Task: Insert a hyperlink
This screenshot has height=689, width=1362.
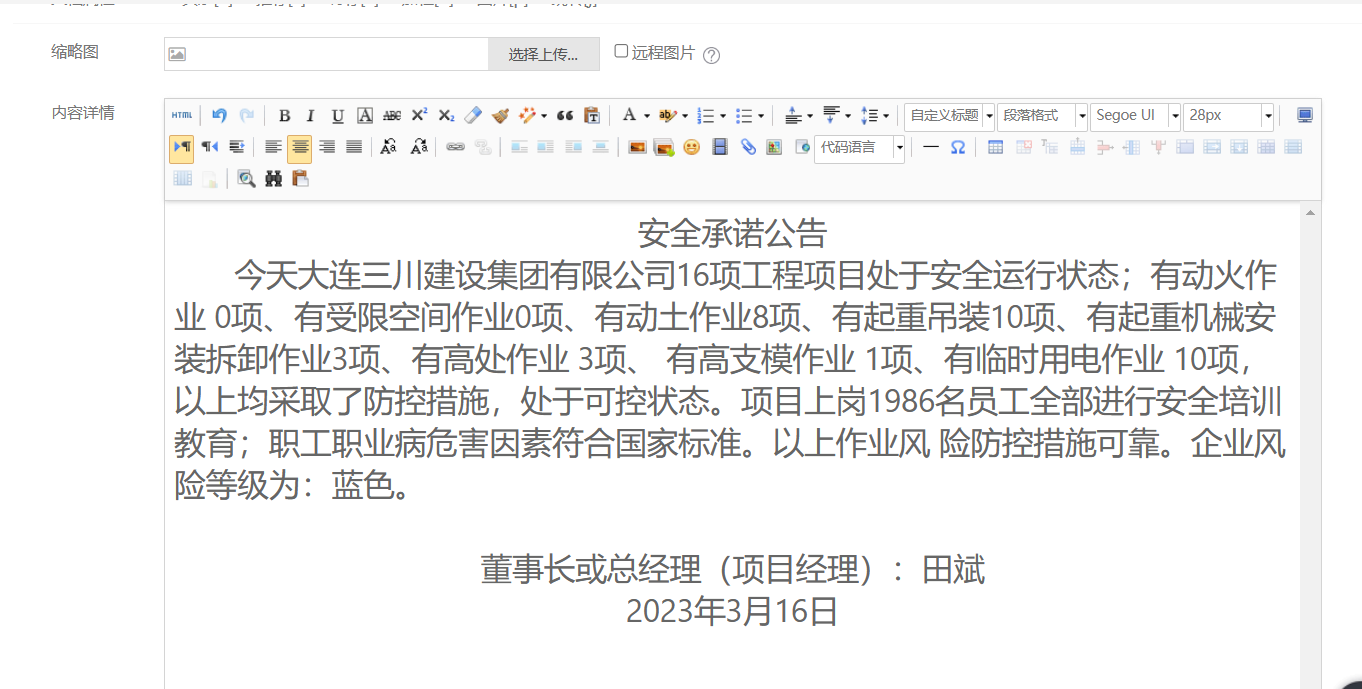Action: (x=455, y=147)
